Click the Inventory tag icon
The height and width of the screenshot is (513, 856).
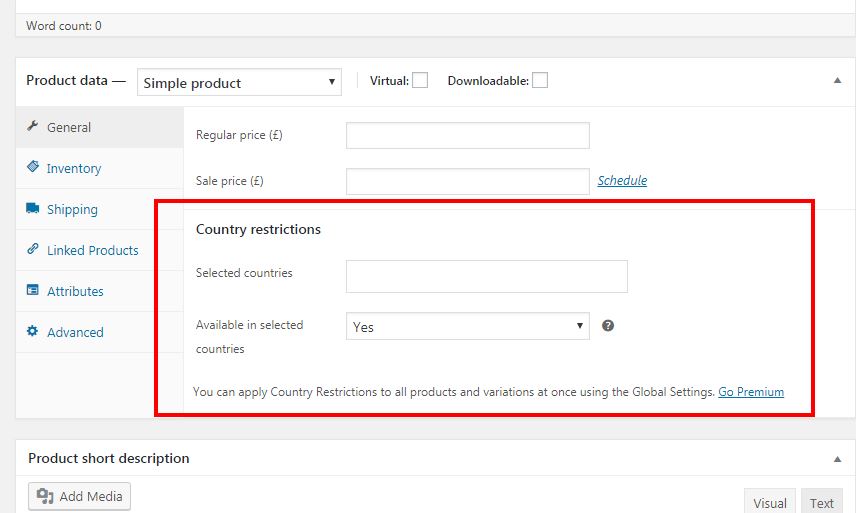[x=32, y=168]
